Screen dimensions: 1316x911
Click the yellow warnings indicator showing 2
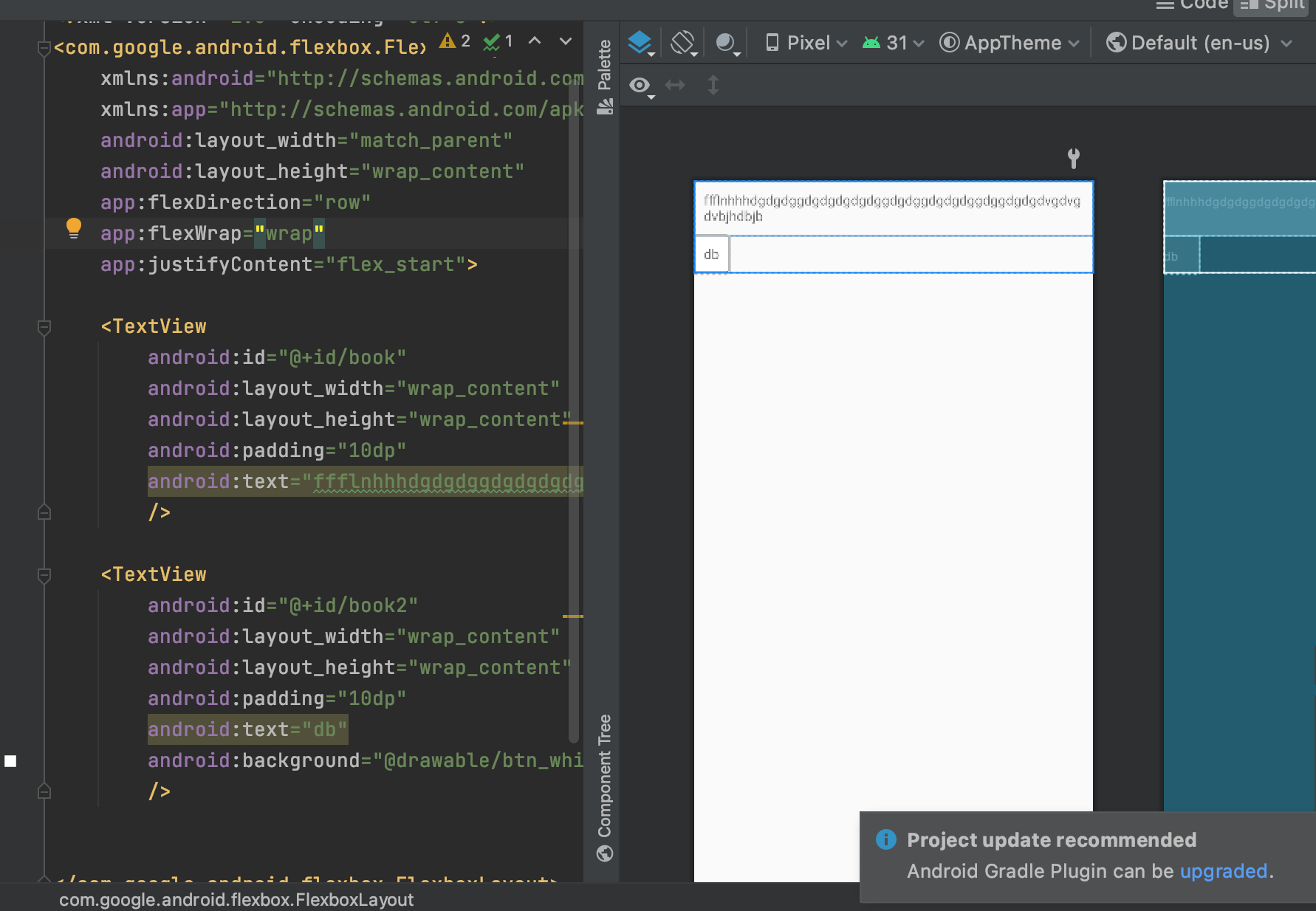coord(455,41)
